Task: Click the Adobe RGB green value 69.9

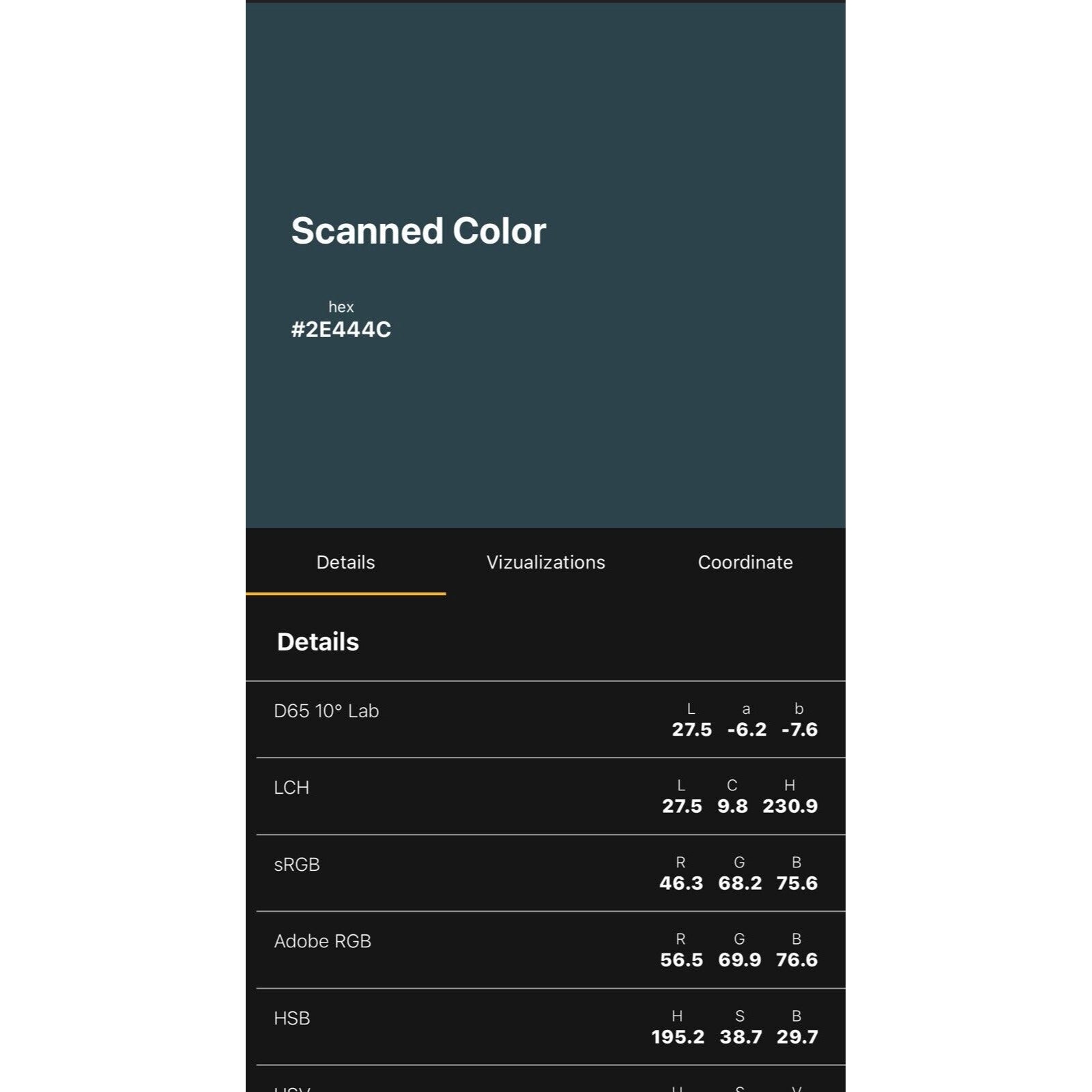Action: point(739,960)
